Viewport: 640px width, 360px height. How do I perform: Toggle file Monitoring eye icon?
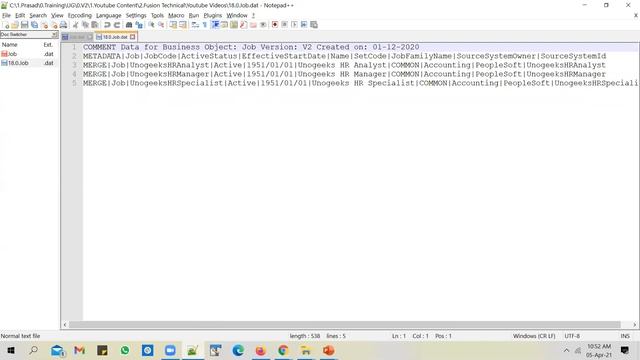[x=263, y=25]
